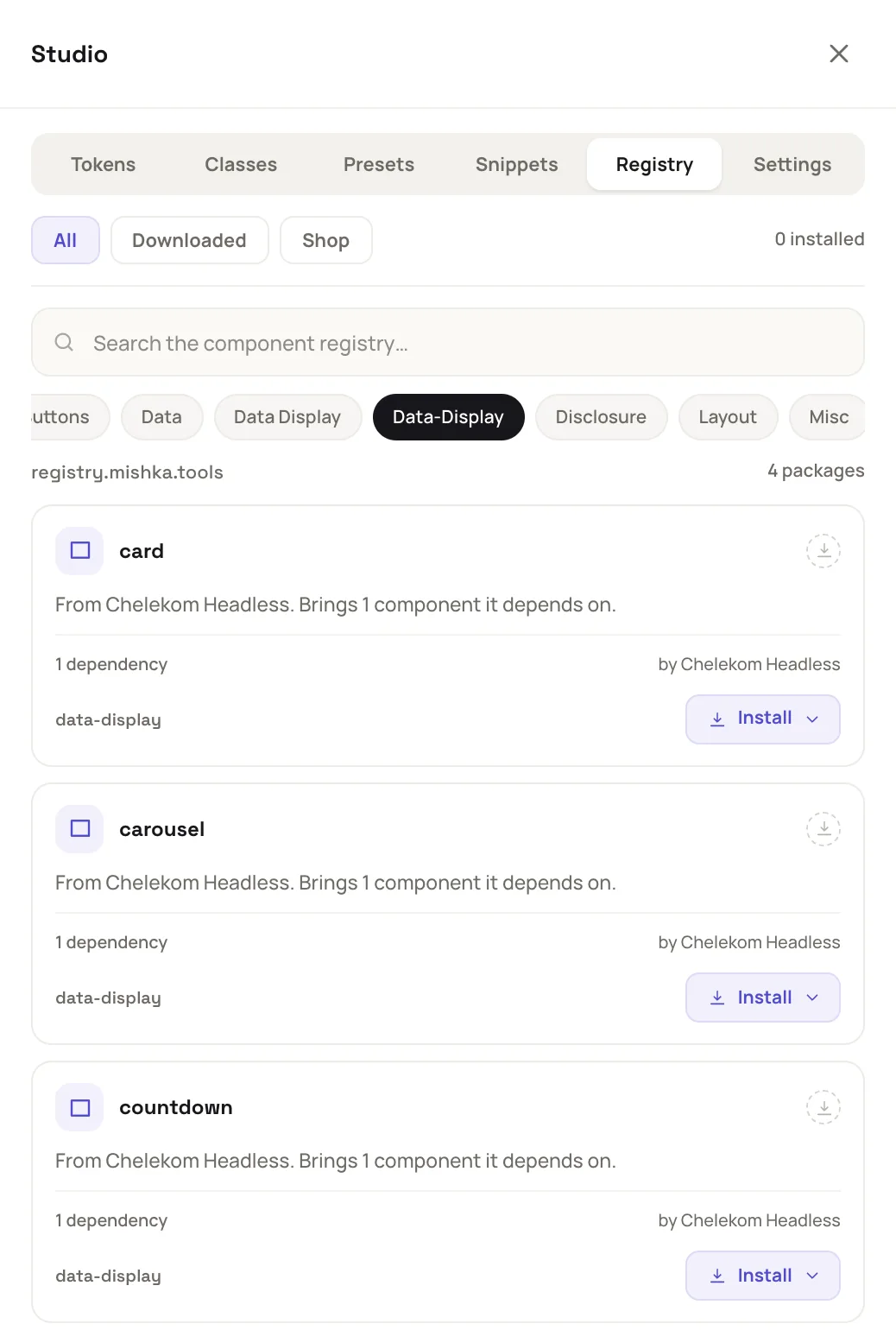
Task: Open install options chevron for carousel
Action: [812, 997]
